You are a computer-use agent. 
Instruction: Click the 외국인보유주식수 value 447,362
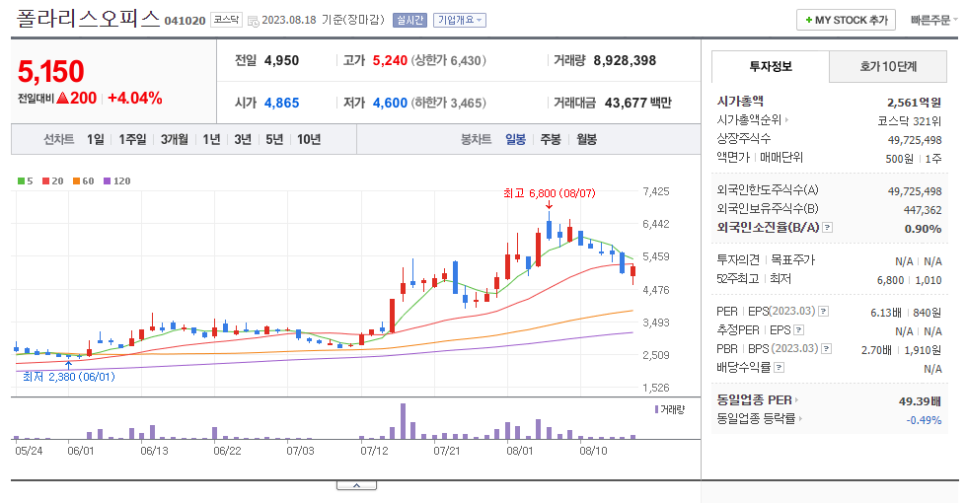[923, 210]
